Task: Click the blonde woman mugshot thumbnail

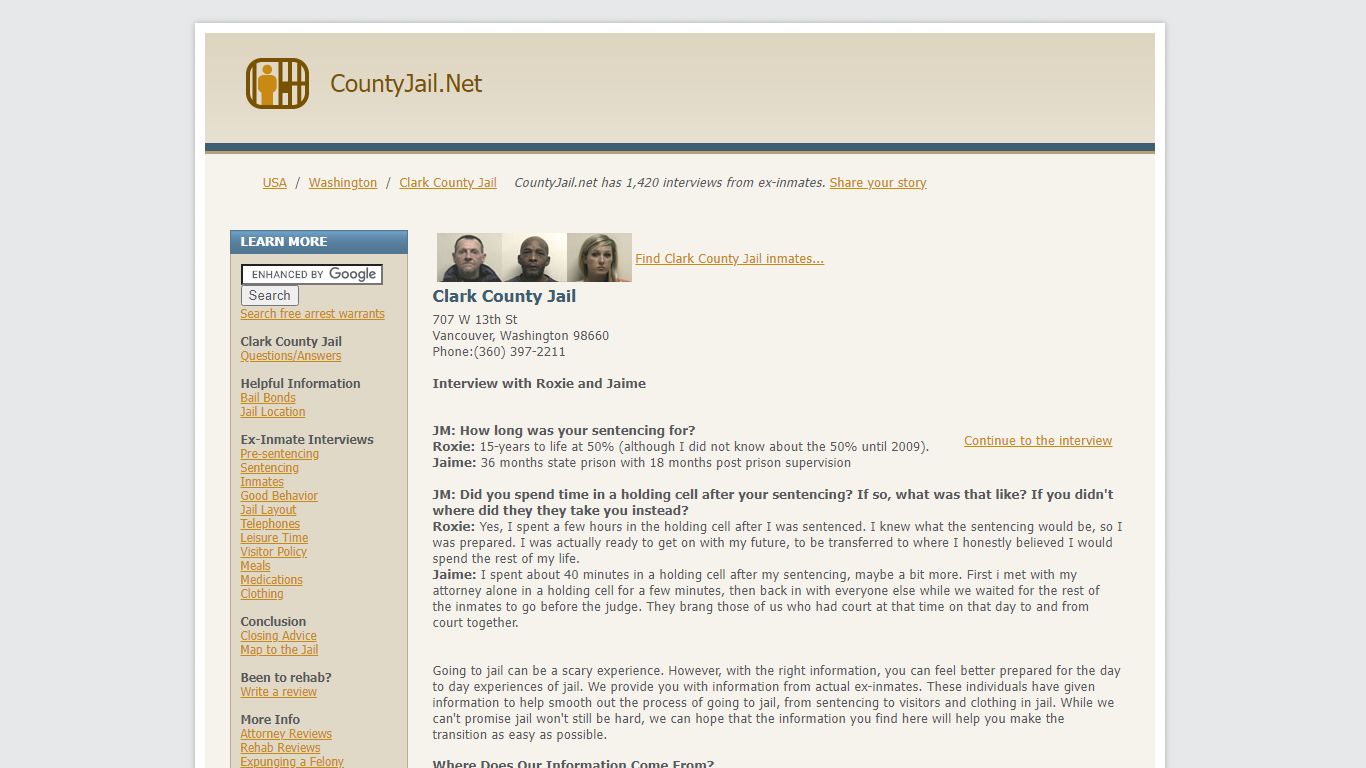Action: 599,258
